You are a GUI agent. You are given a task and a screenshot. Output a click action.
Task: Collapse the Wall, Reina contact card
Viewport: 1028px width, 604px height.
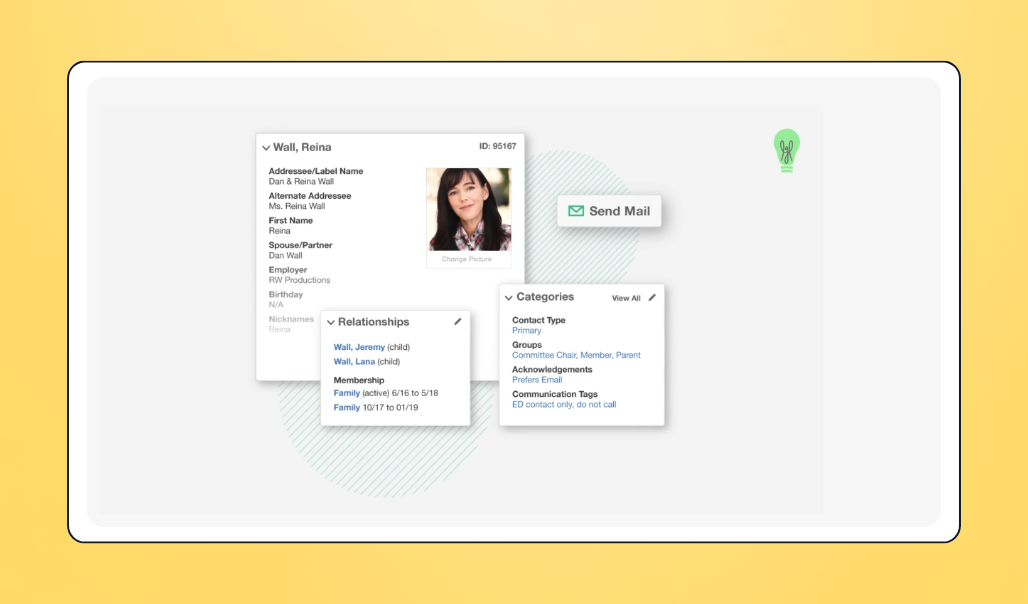(266, 148)
